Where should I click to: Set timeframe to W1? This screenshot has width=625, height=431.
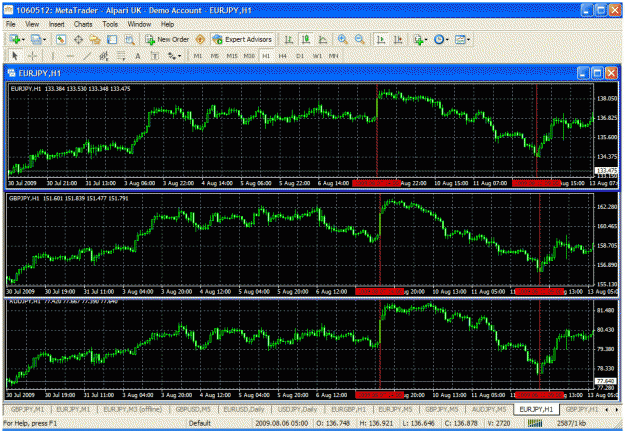pyautogui.click(x=317, y=56)
